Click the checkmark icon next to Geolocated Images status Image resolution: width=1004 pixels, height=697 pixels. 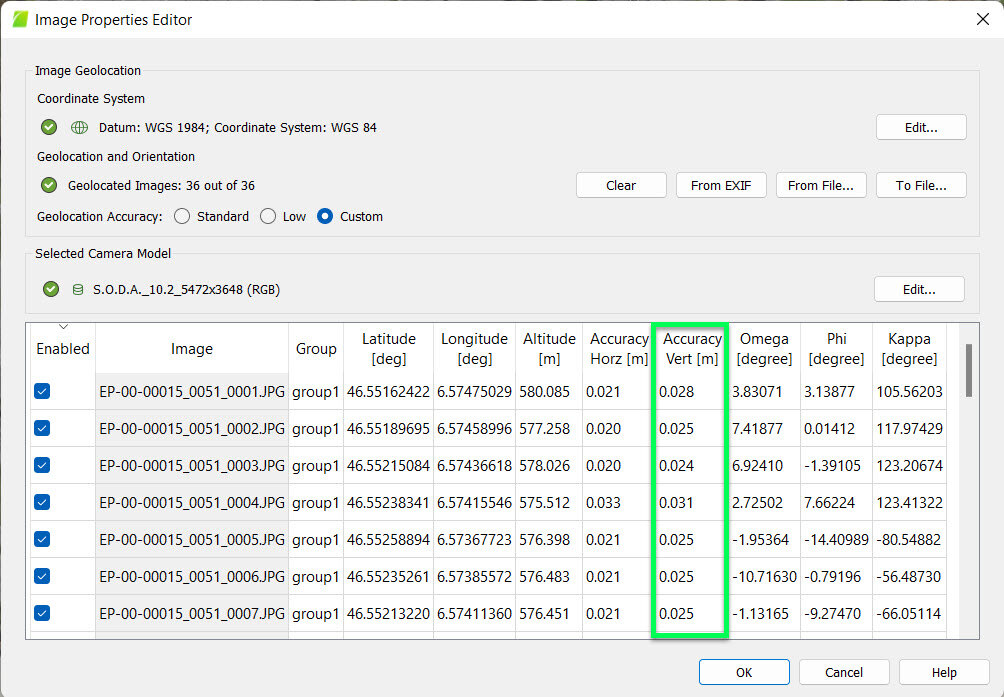48,184
